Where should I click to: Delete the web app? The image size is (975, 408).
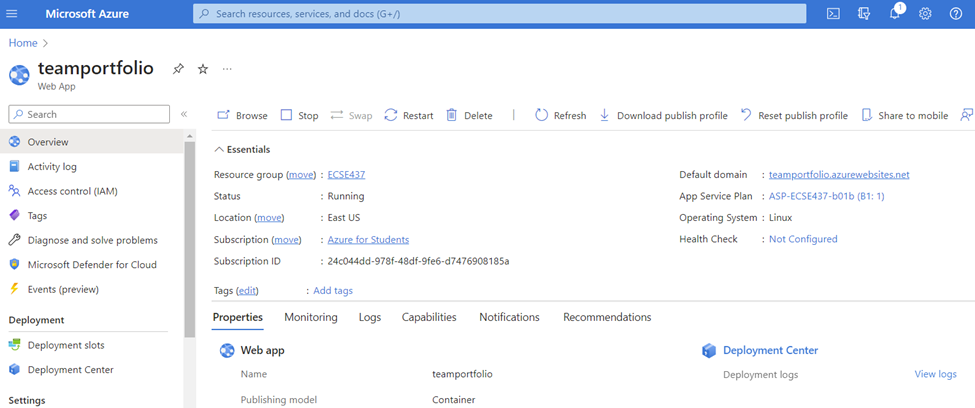[x=469, y=116]
